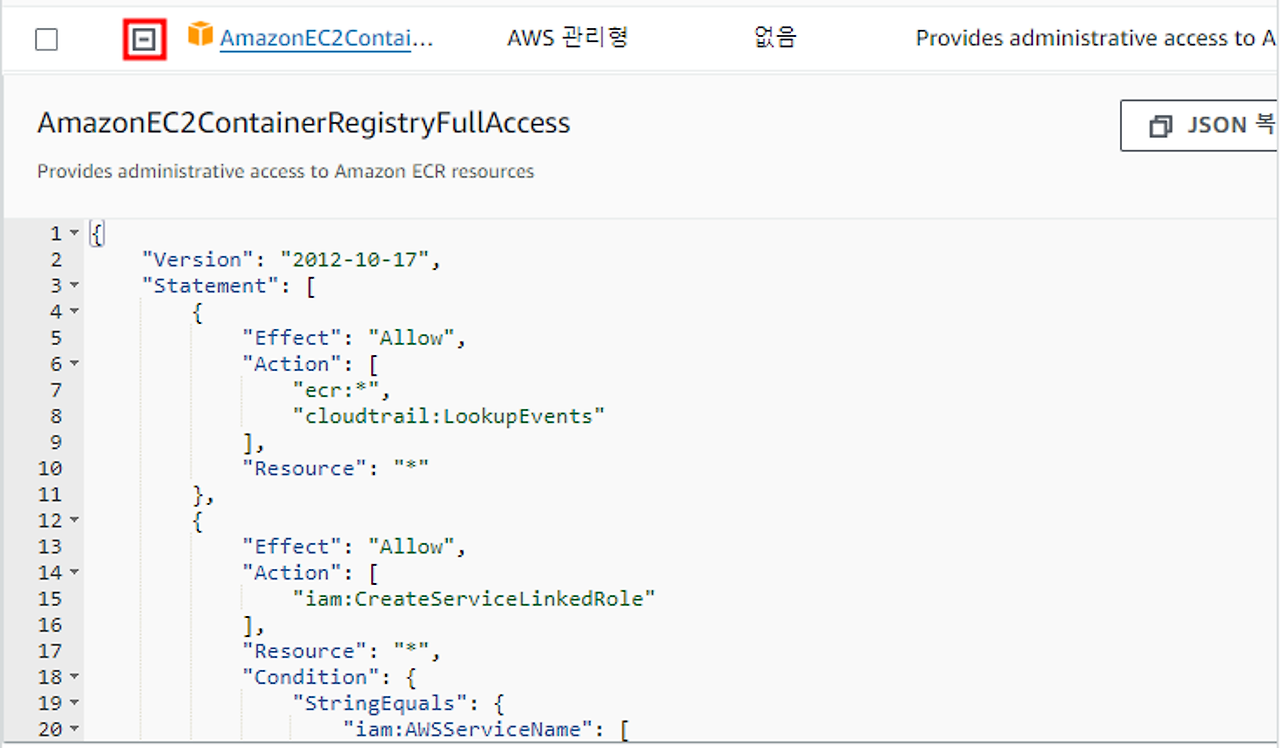Click "Effect": "Allow" on line 13
Viewport: 1280px width, 748px height.
pos(354,547)
